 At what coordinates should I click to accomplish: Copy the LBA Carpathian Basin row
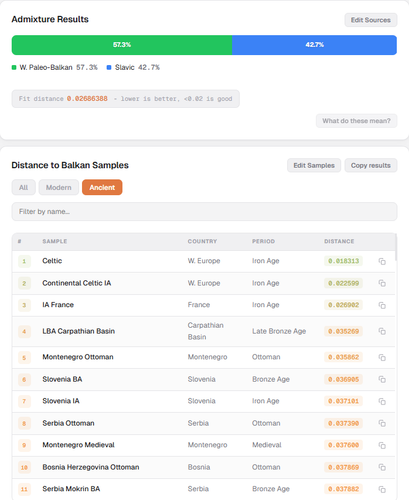pos(382,331)
